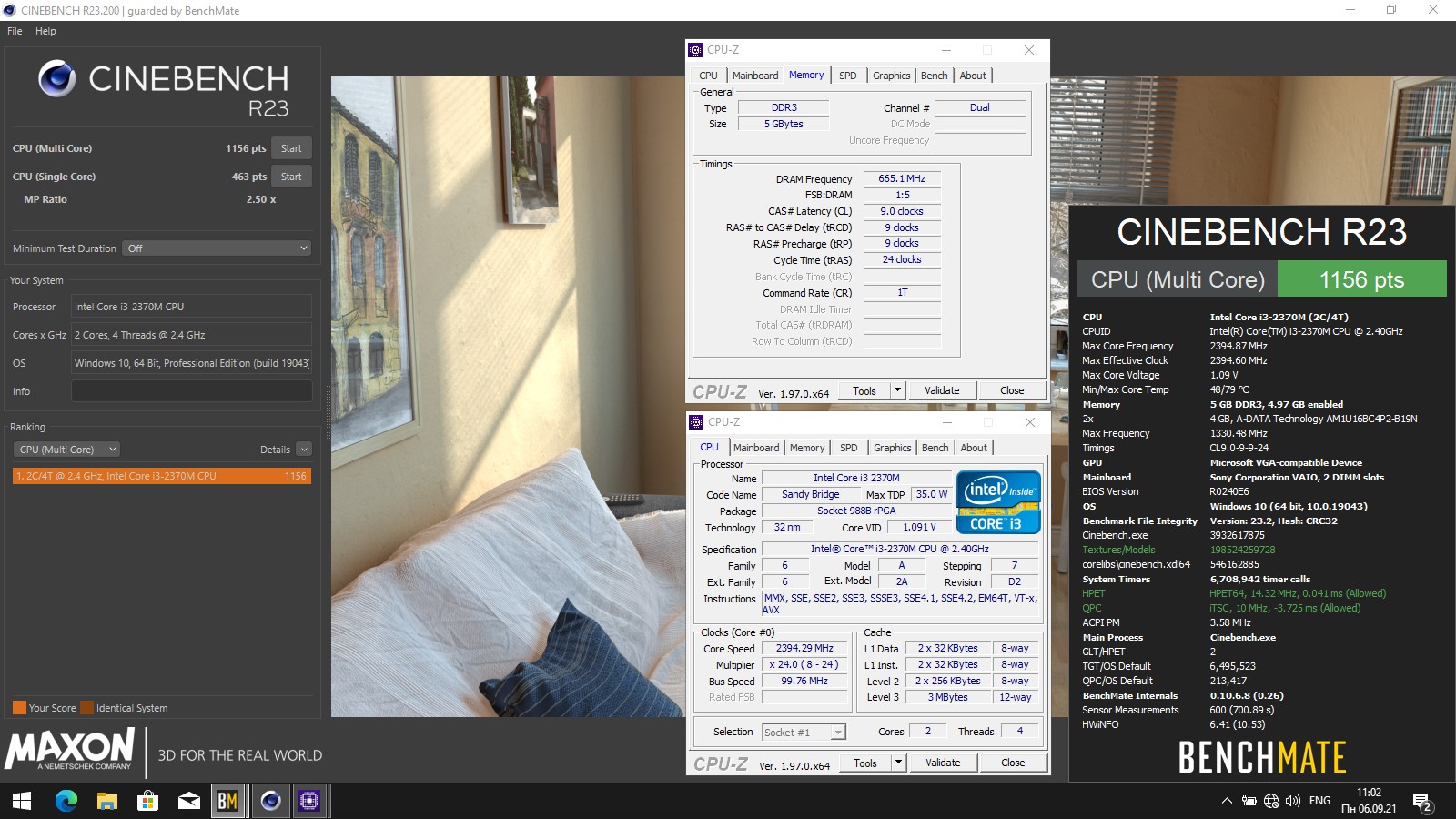Click the DRAM Frequency value 665.1 MHz
This screenshot has width=1456, height=819.
point(902,179)
